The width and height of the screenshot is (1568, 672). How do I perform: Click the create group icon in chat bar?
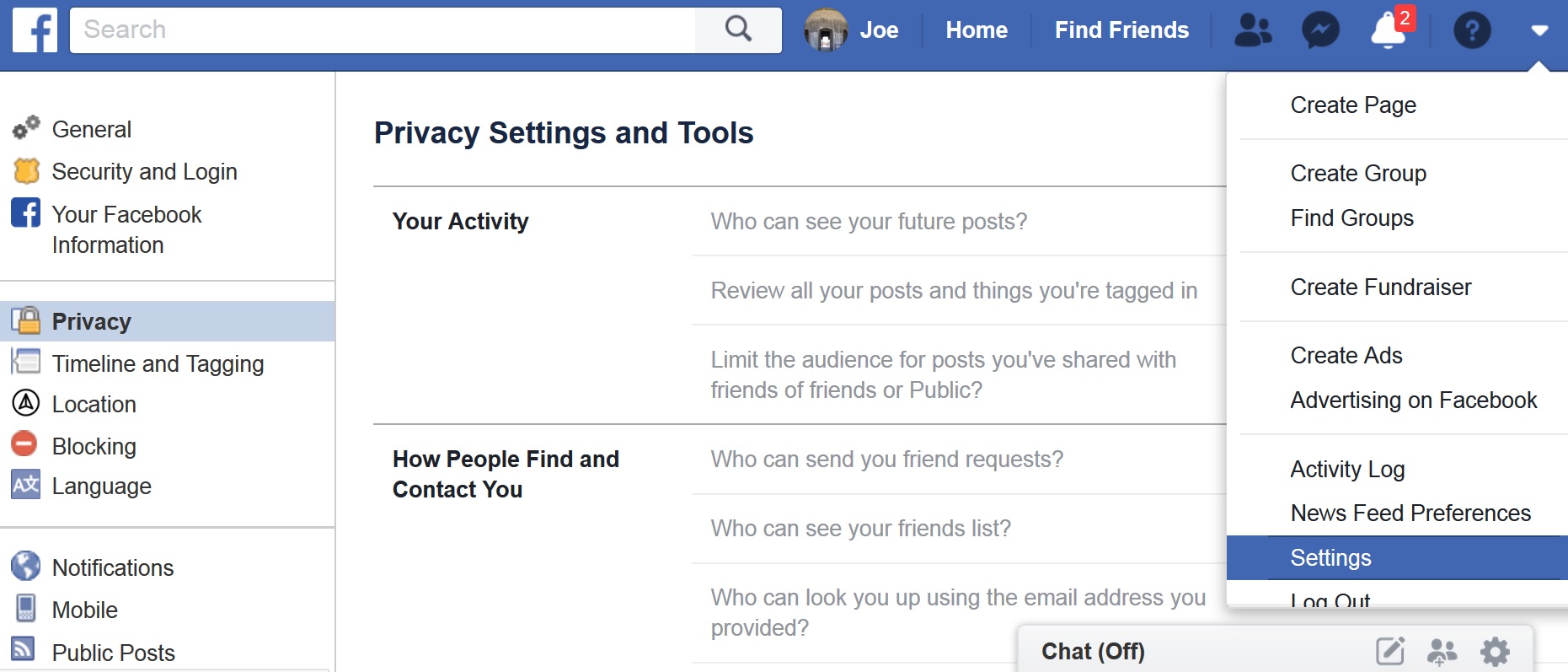(1442, 652)
